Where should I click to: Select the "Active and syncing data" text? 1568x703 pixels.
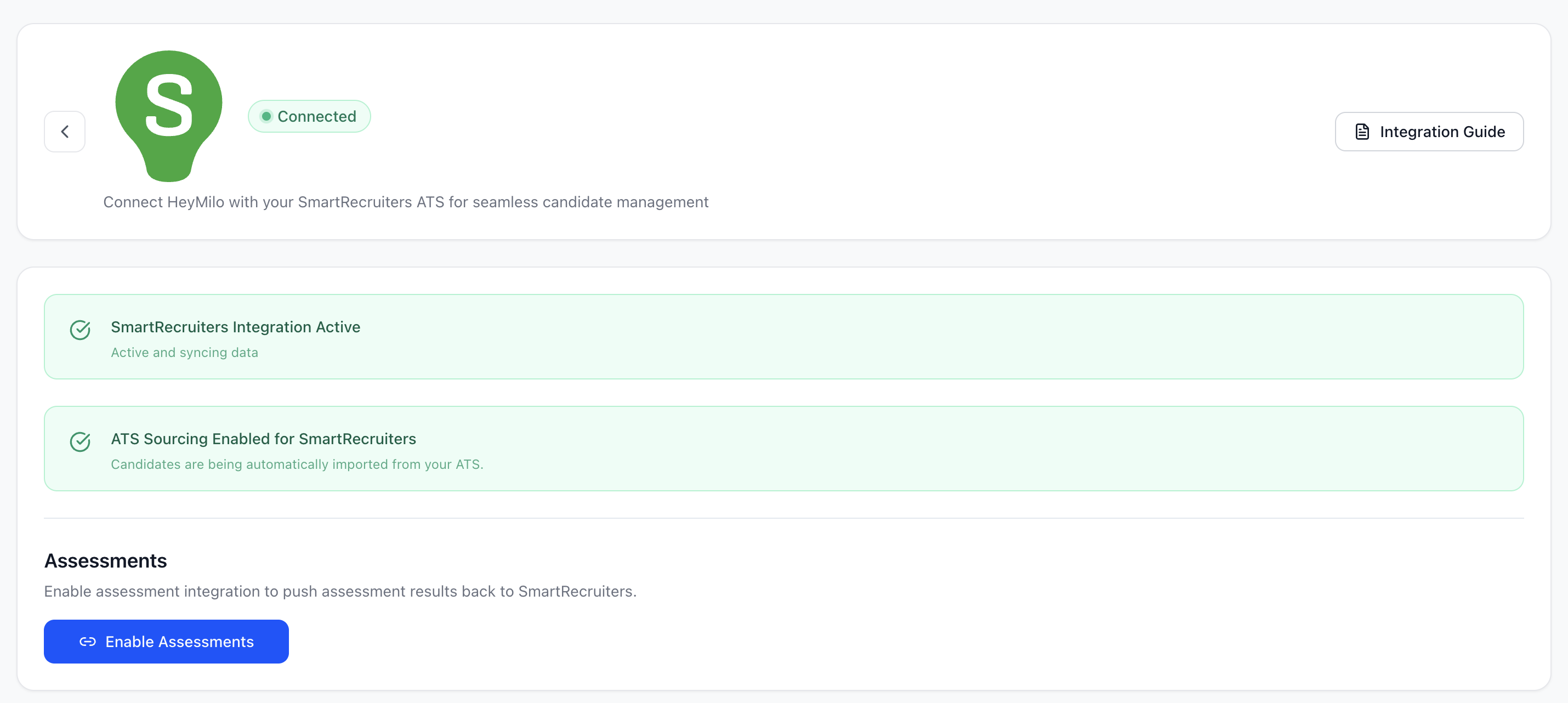184,353
